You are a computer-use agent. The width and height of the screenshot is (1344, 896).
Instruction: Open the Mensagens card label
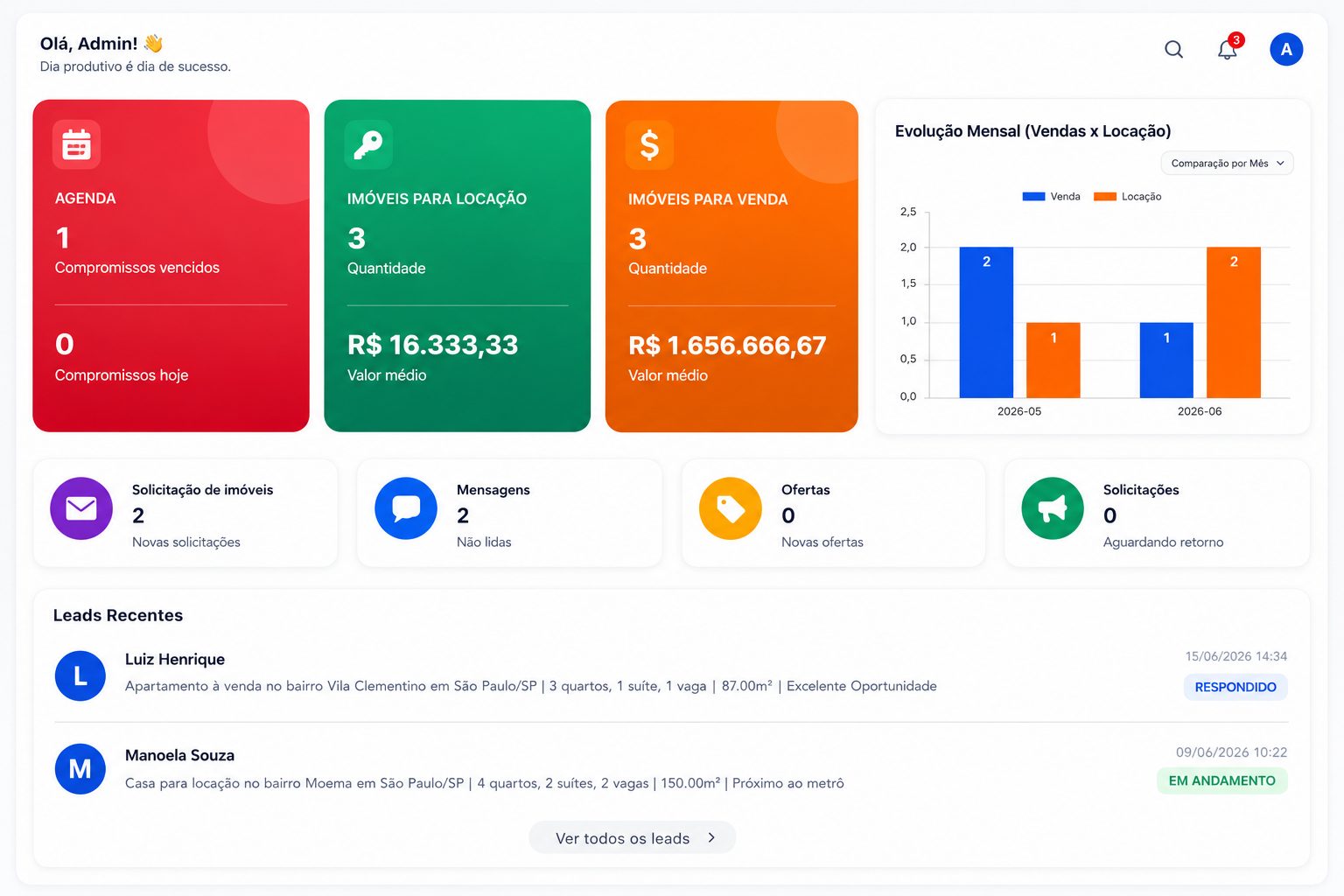click(x=493, y=490)
